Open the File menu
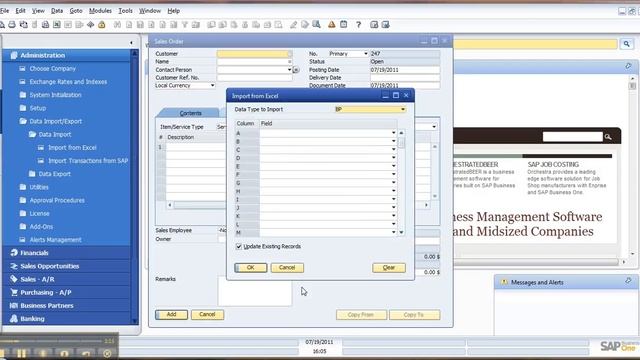 tap(4, 11)
